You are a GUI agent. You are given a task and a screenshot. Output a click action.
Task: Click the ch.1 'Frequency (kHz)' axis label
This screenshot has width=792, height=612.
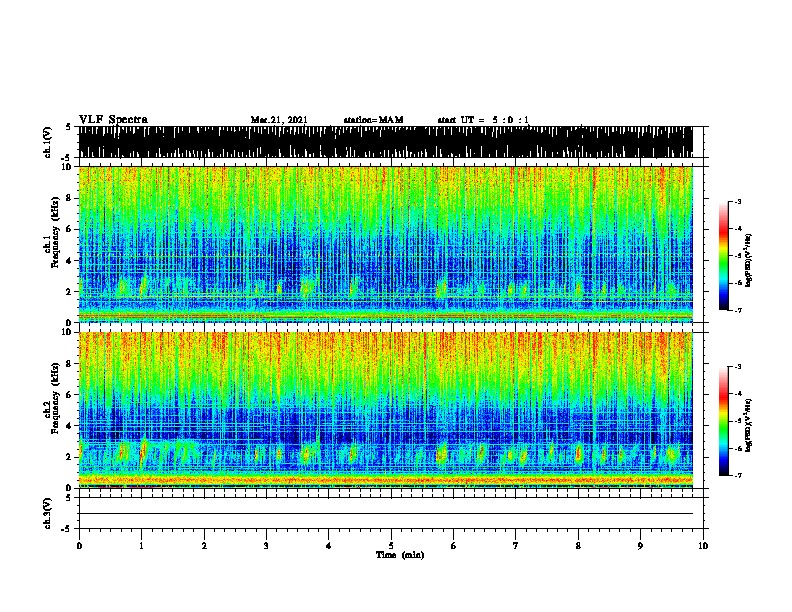coord(55,232)
